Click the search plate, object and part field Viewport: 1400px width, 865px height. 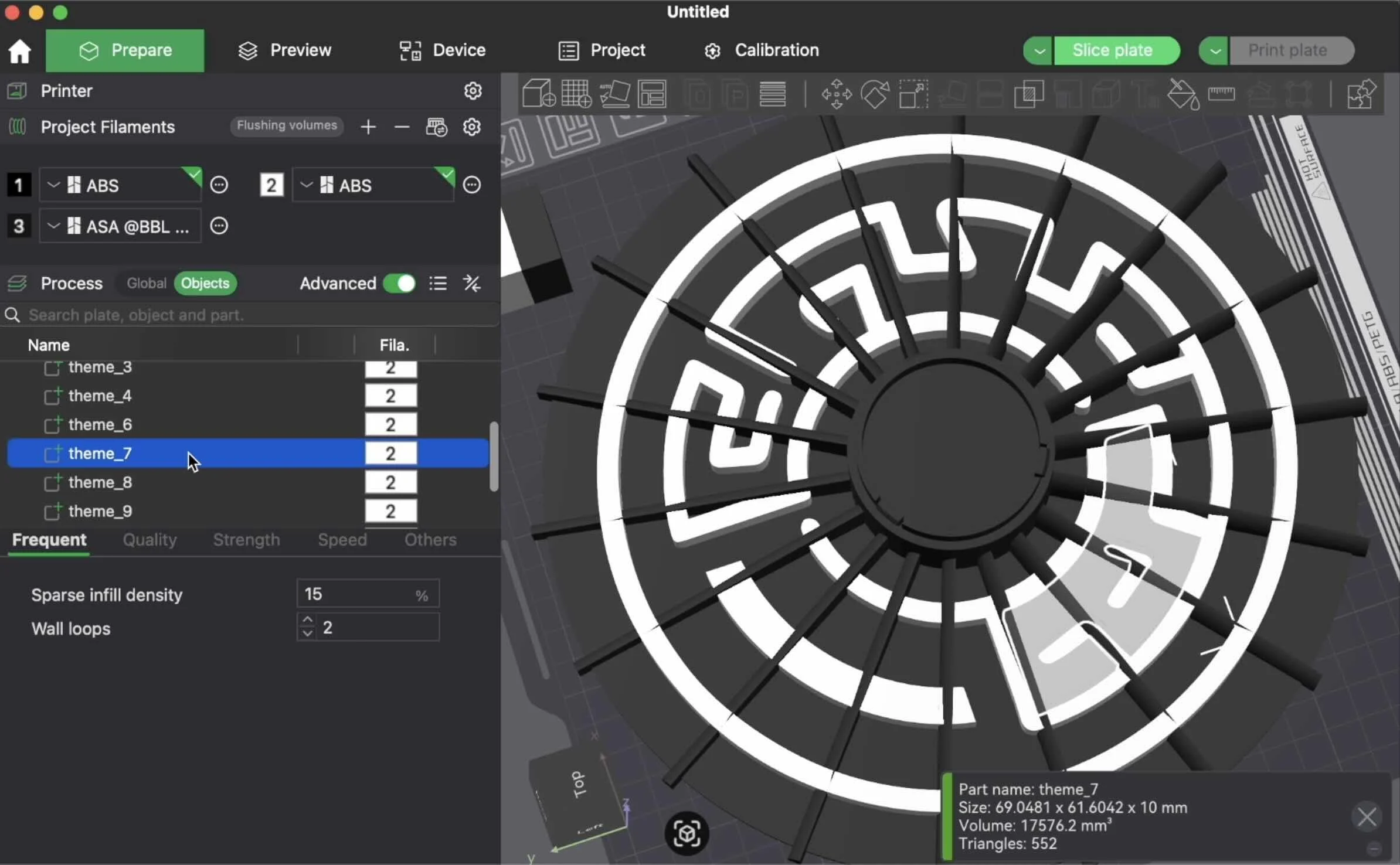click(x=250, y=315)
